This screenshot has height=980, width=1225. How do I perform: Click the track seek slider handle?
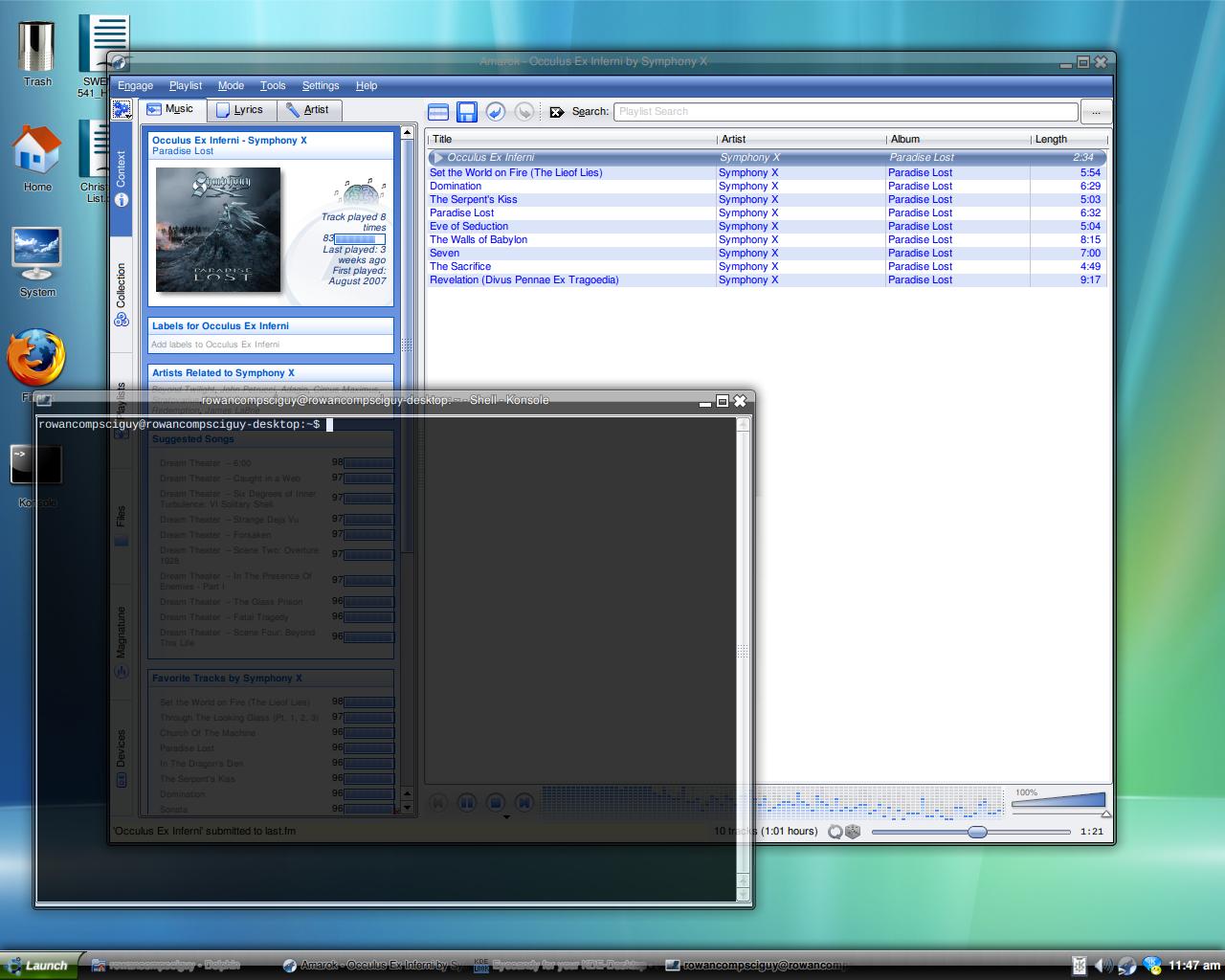[x=977, y=832]
